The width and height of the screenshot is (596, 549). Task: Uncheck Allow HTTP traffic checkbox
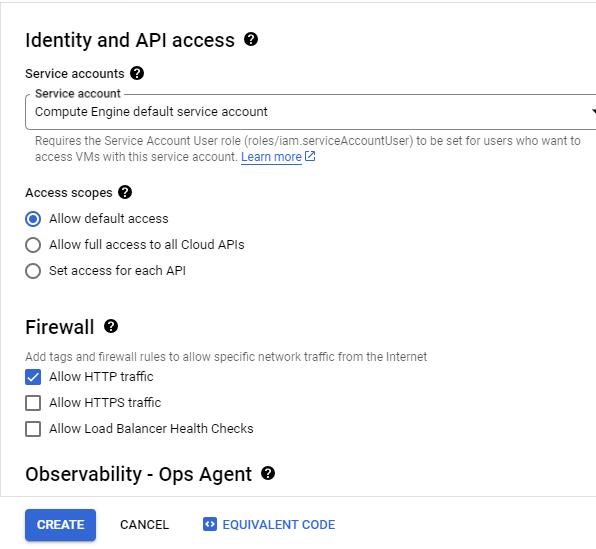coord(33,377)
